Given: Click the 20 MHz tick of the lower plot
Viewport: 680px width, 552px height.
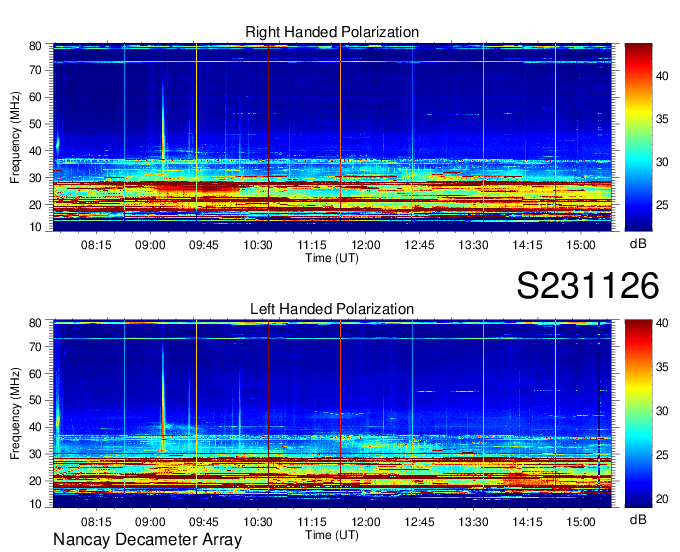Looking at the screenshot, I should point(35,481).
